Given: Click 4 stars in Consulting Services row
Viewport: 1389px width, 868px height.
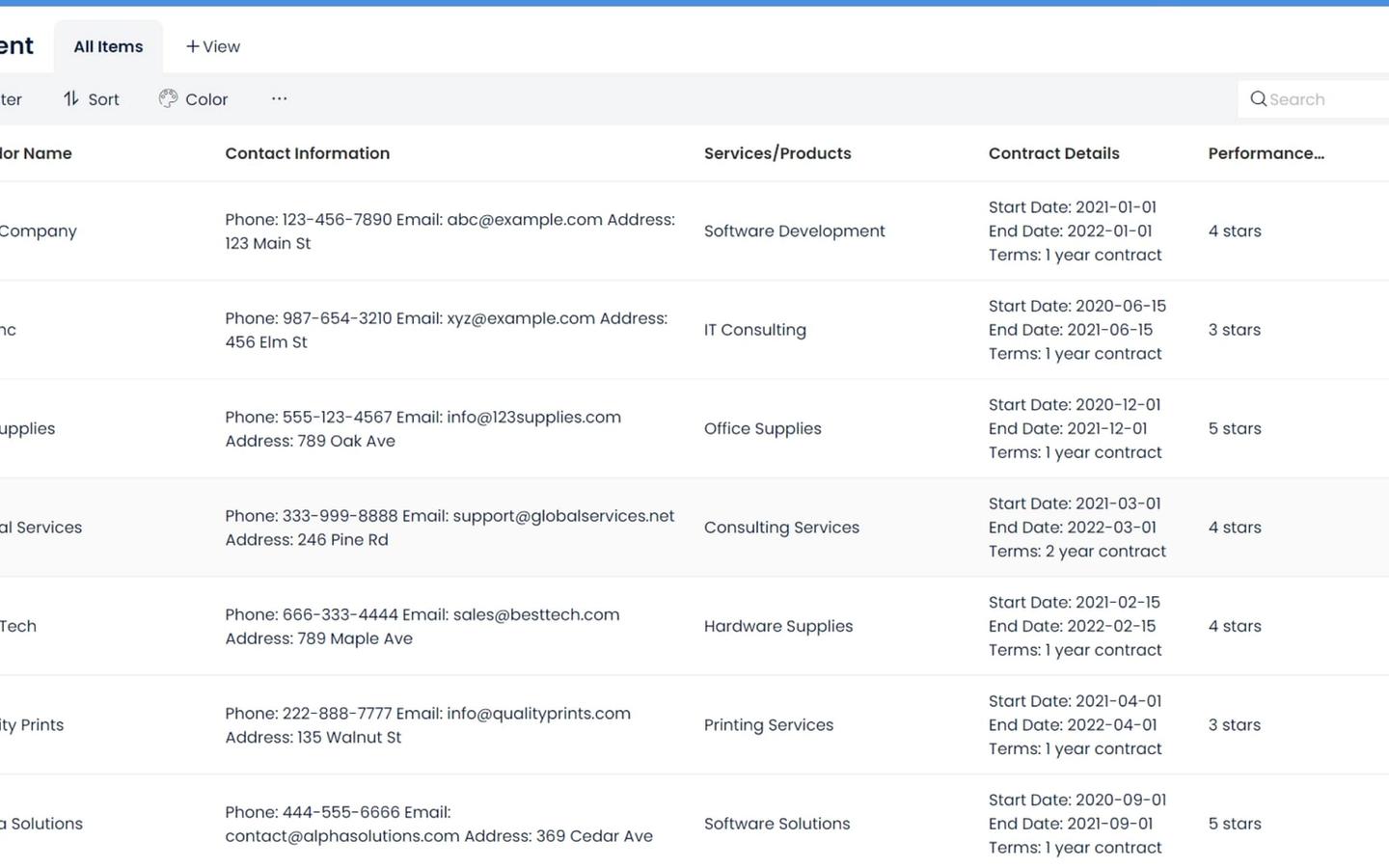Looking at the screenshot, I should (x=1235, y=528).
